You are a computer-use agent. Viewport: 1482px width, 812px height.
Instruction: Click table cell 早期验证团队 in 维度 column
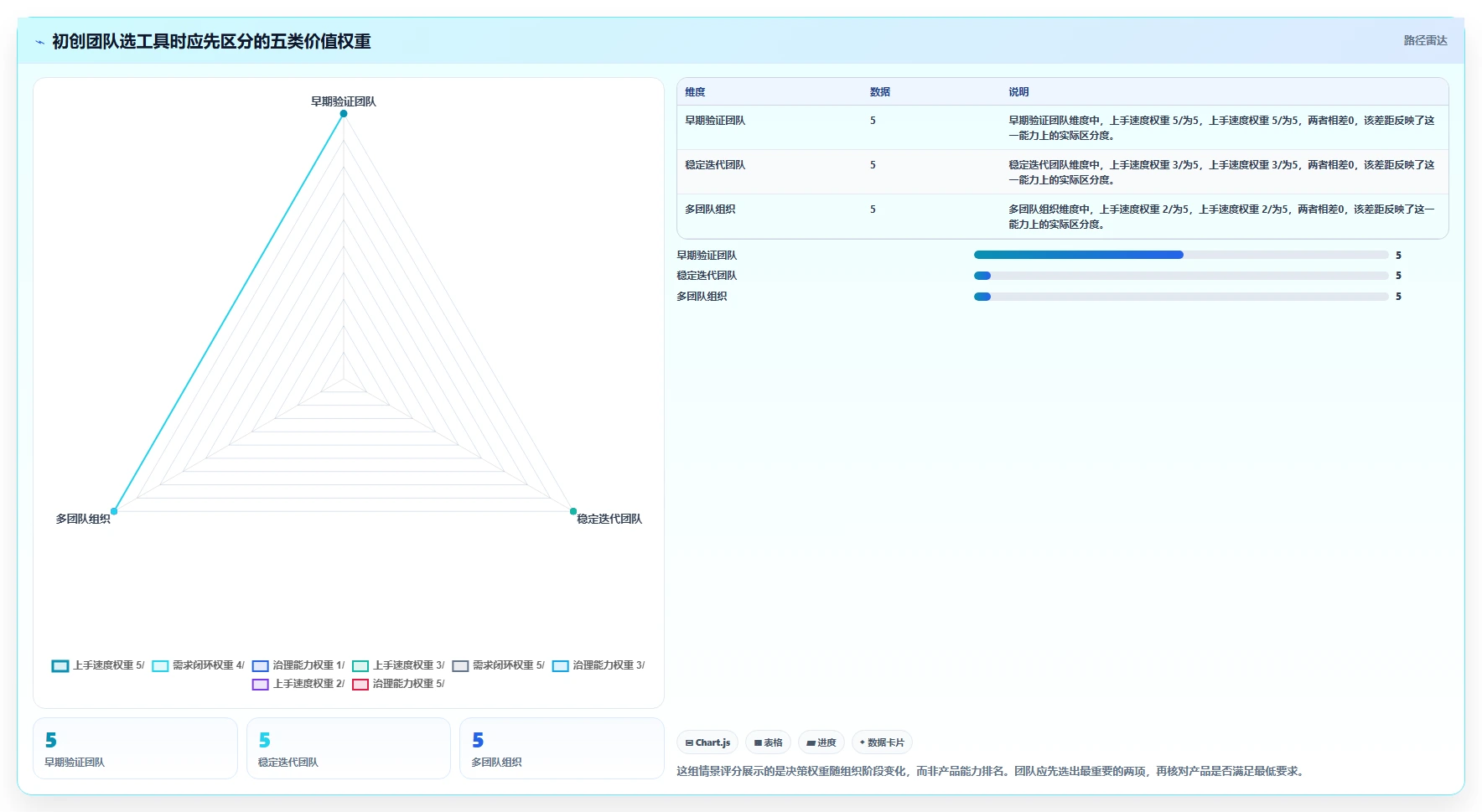715,121
